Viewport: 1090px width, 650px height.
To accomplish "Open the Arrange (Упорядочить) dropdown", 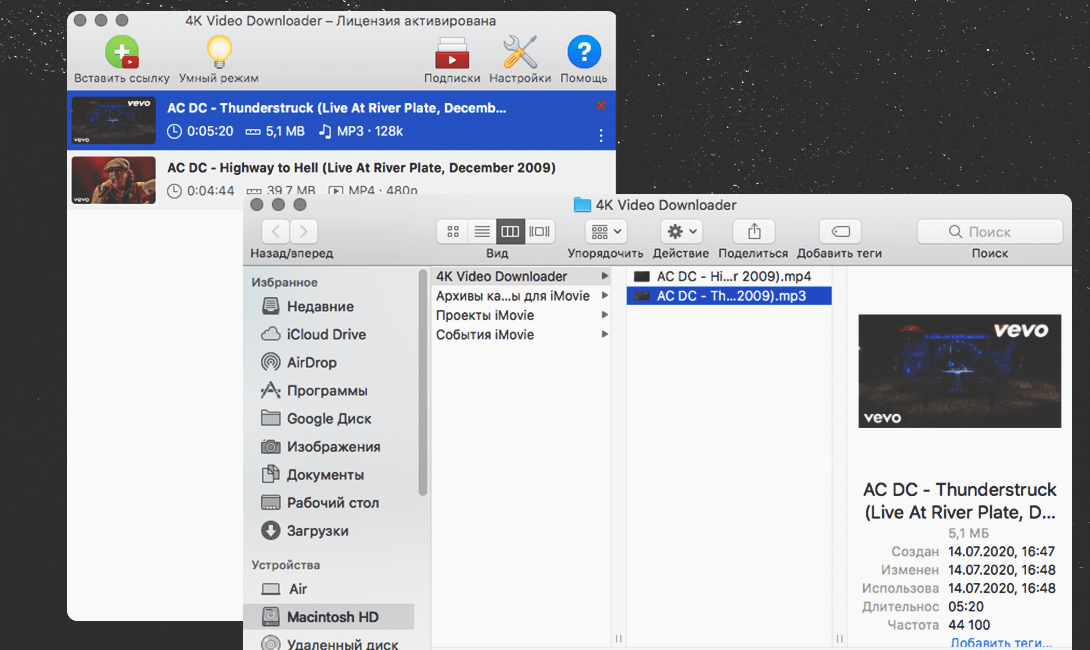I will click(x=606, y=231).
